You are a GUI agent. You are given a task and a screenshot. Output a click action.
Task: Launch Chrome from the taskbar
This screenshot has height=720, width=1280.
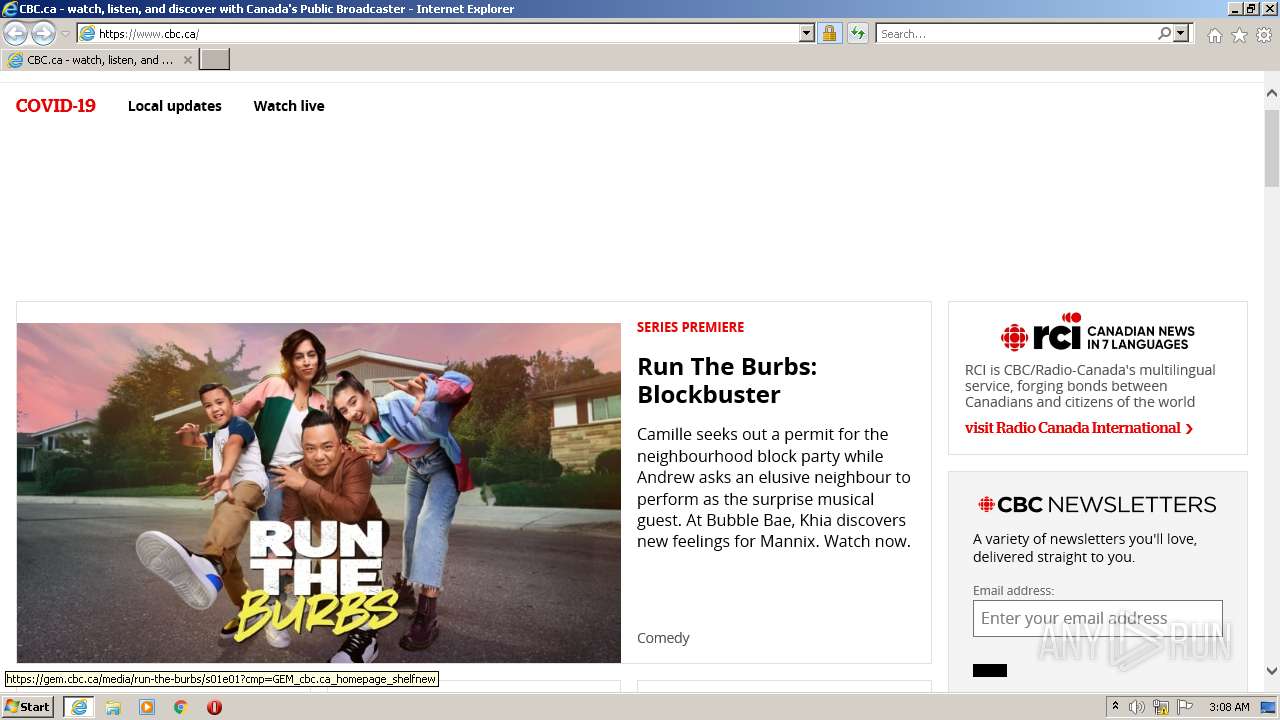(x=181, y=707)
